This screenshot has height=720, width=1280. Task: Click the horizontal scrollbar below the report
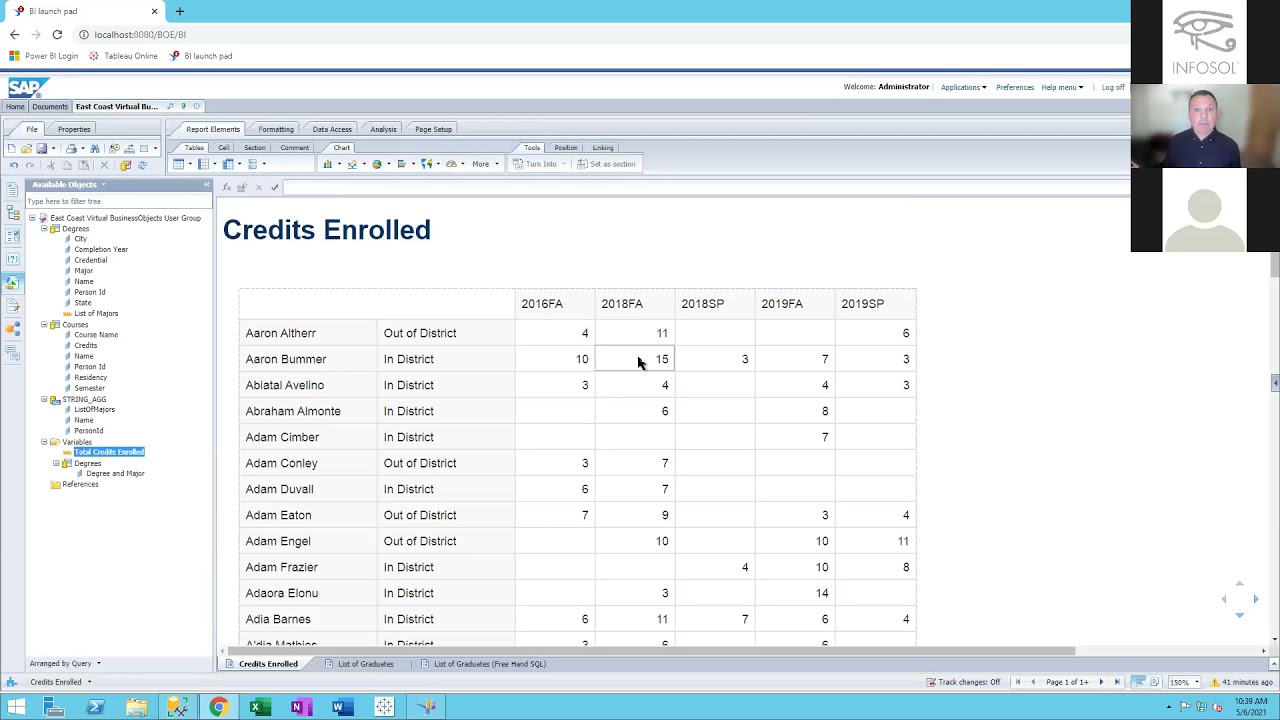(x=652, y=651)
